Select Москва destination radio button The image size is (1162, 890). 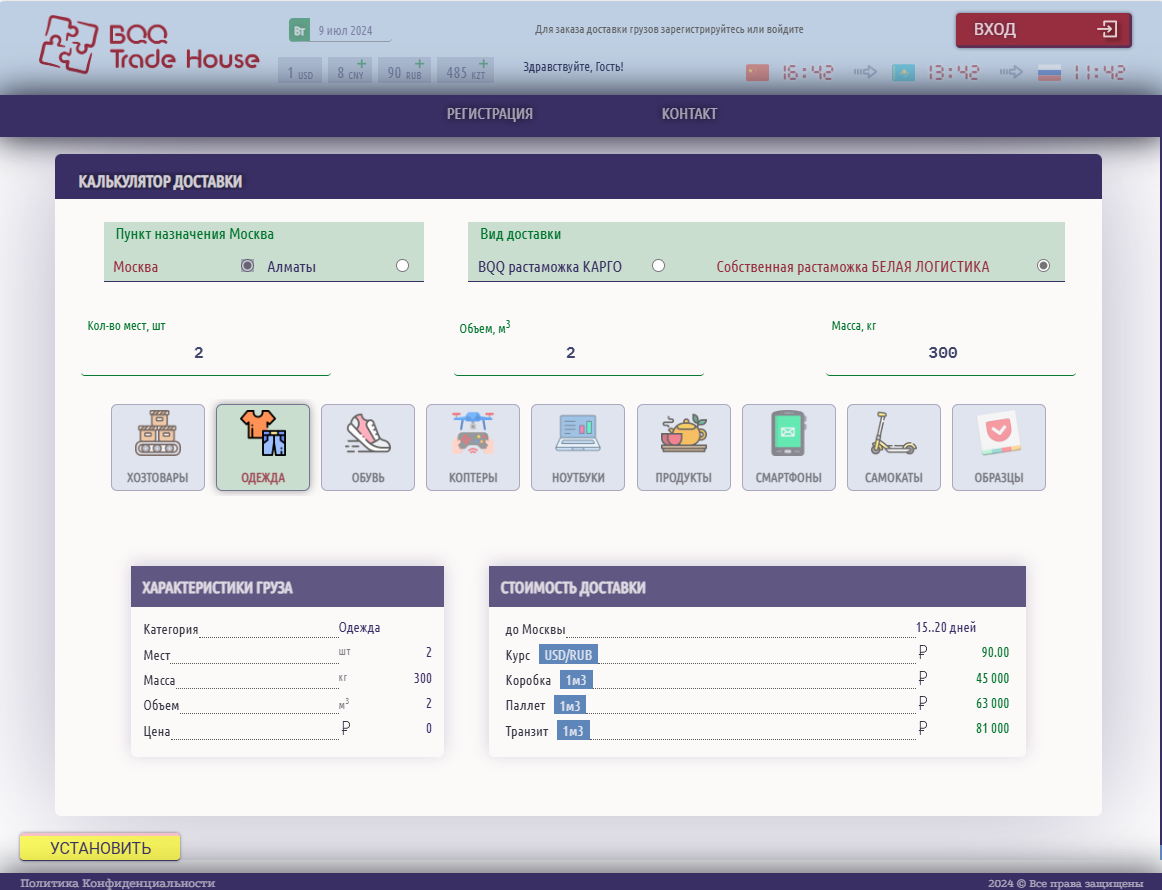point(248,265)
